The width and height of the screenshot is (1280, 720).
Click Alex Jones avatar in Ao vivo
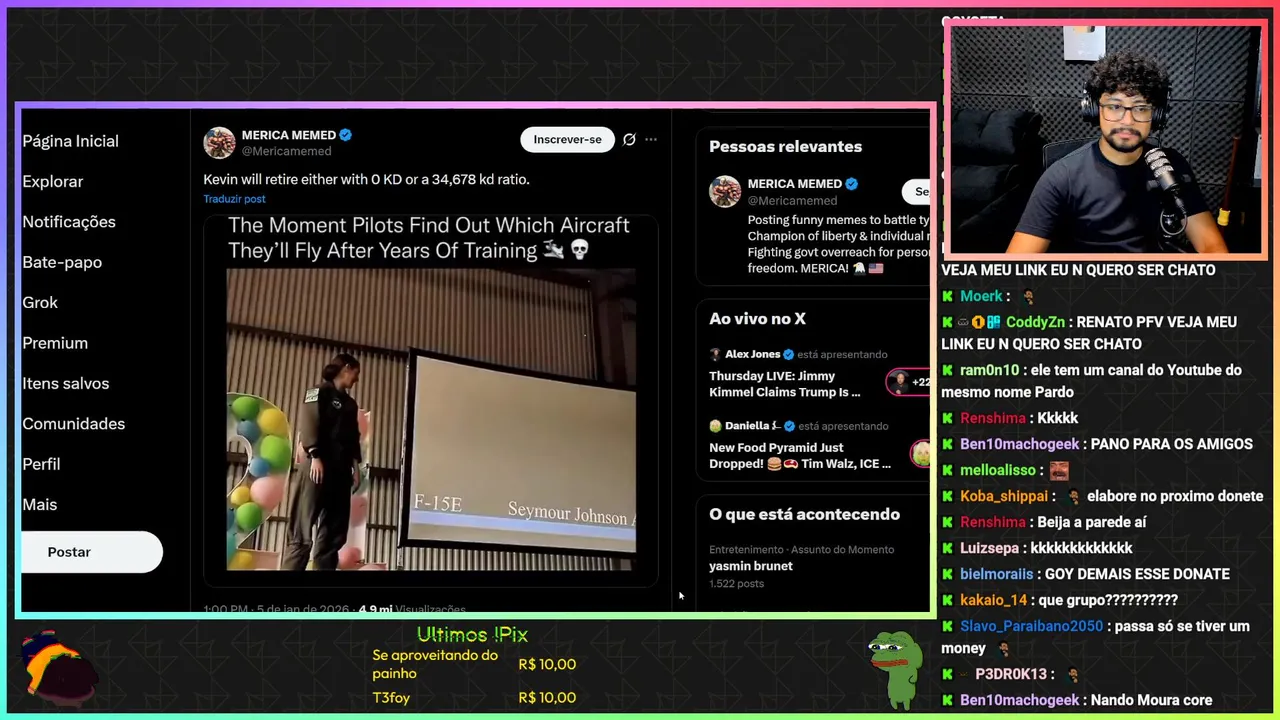pyautogui.click(x=715, y=354)
